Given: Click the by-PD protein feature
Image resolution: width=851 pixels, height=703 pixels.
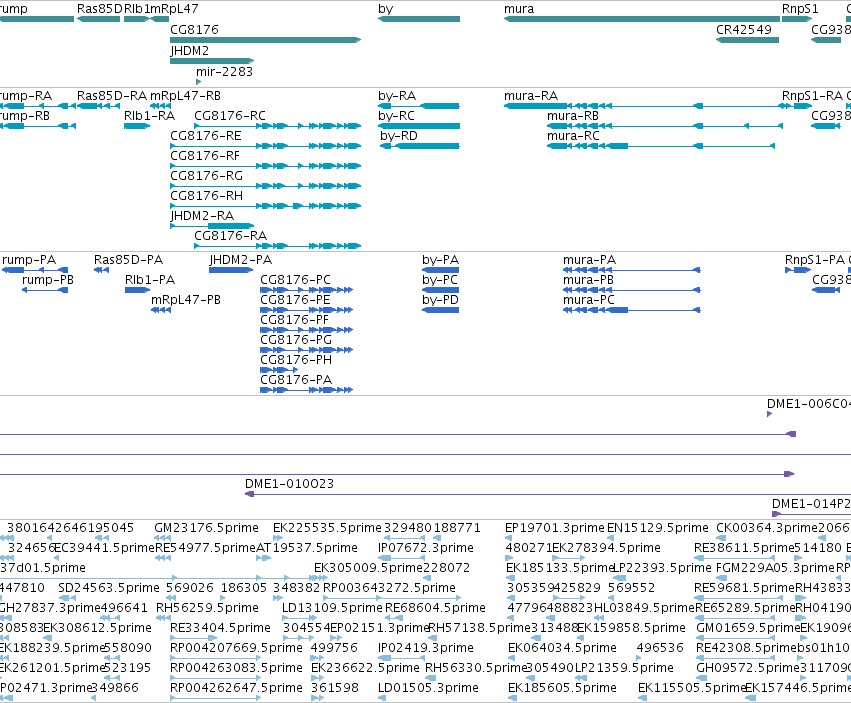Looking at the screenshot, I should click(441, 310).
